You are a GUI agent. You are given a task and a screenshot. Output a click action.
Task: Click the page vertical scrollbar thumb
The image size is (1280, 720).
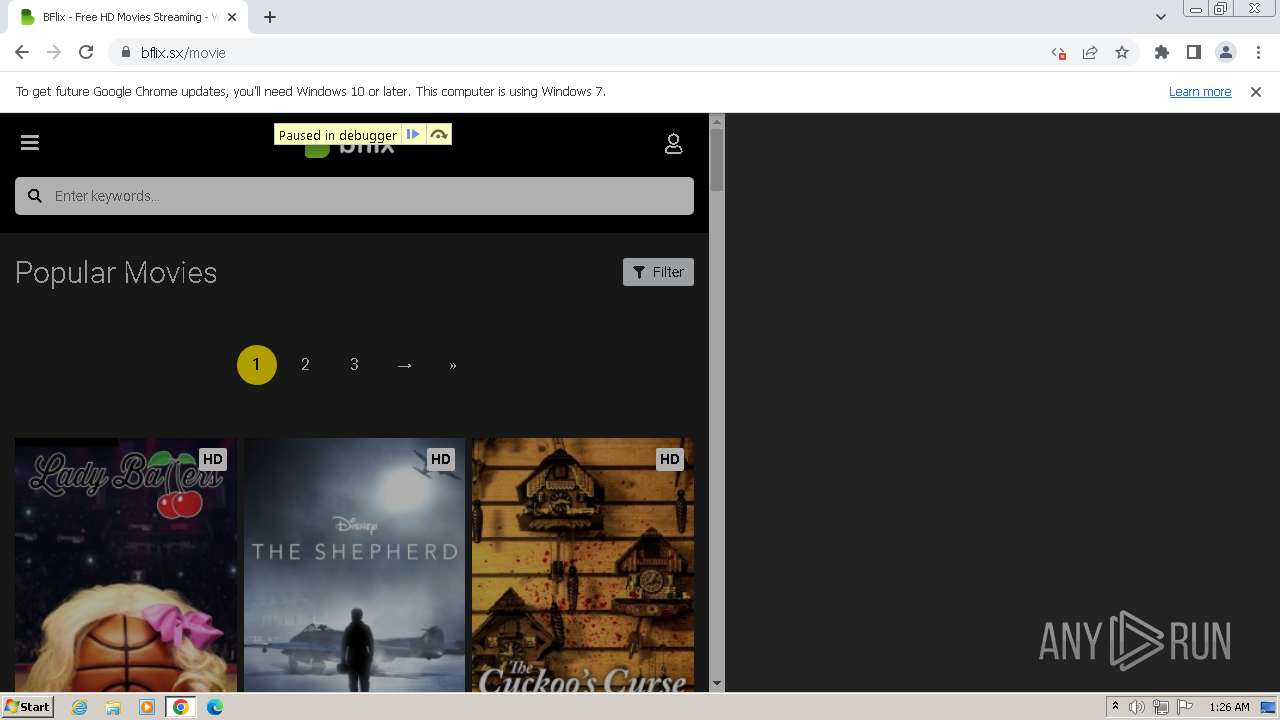tap(716, 160)
